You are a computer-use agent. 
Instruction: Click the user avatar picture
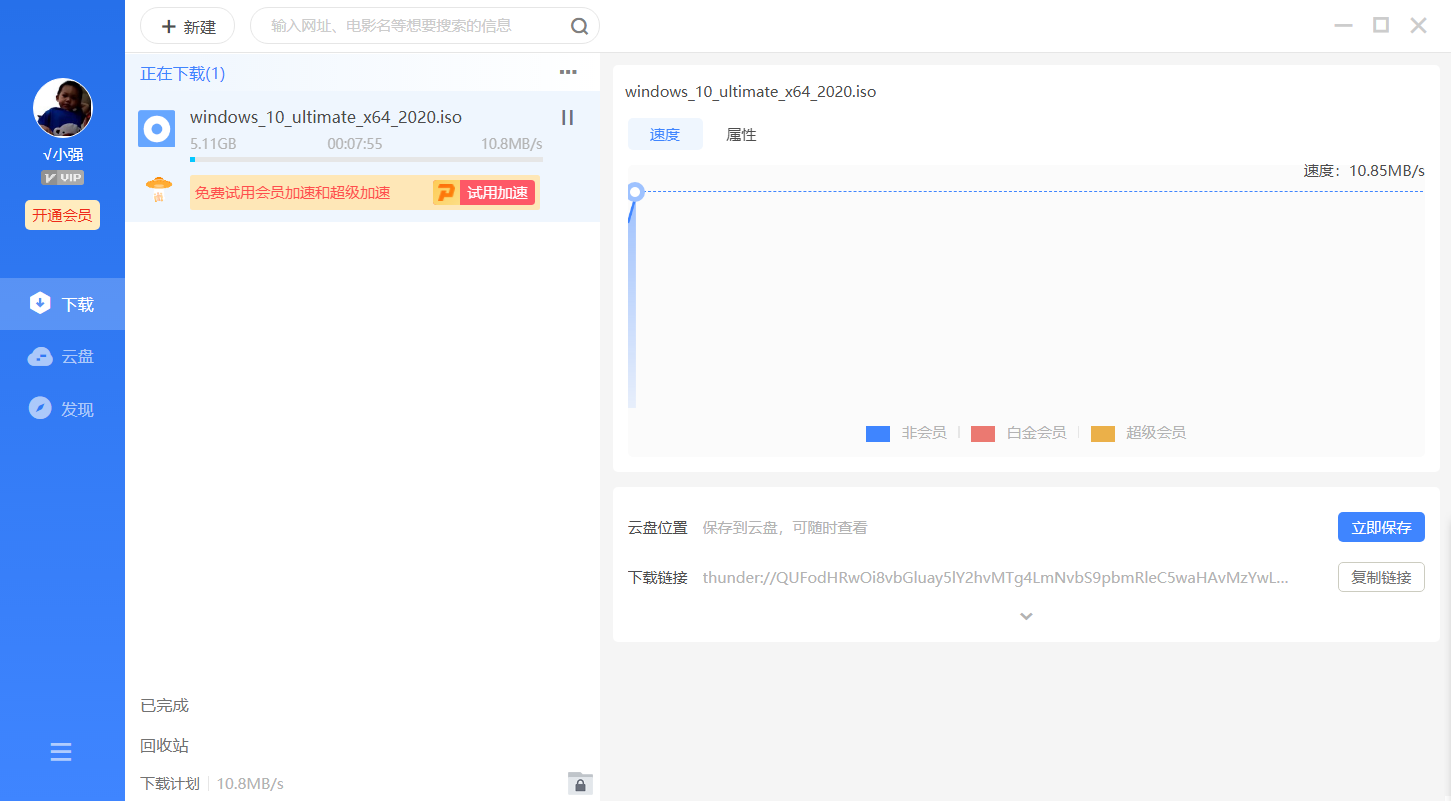pos(63,108)
